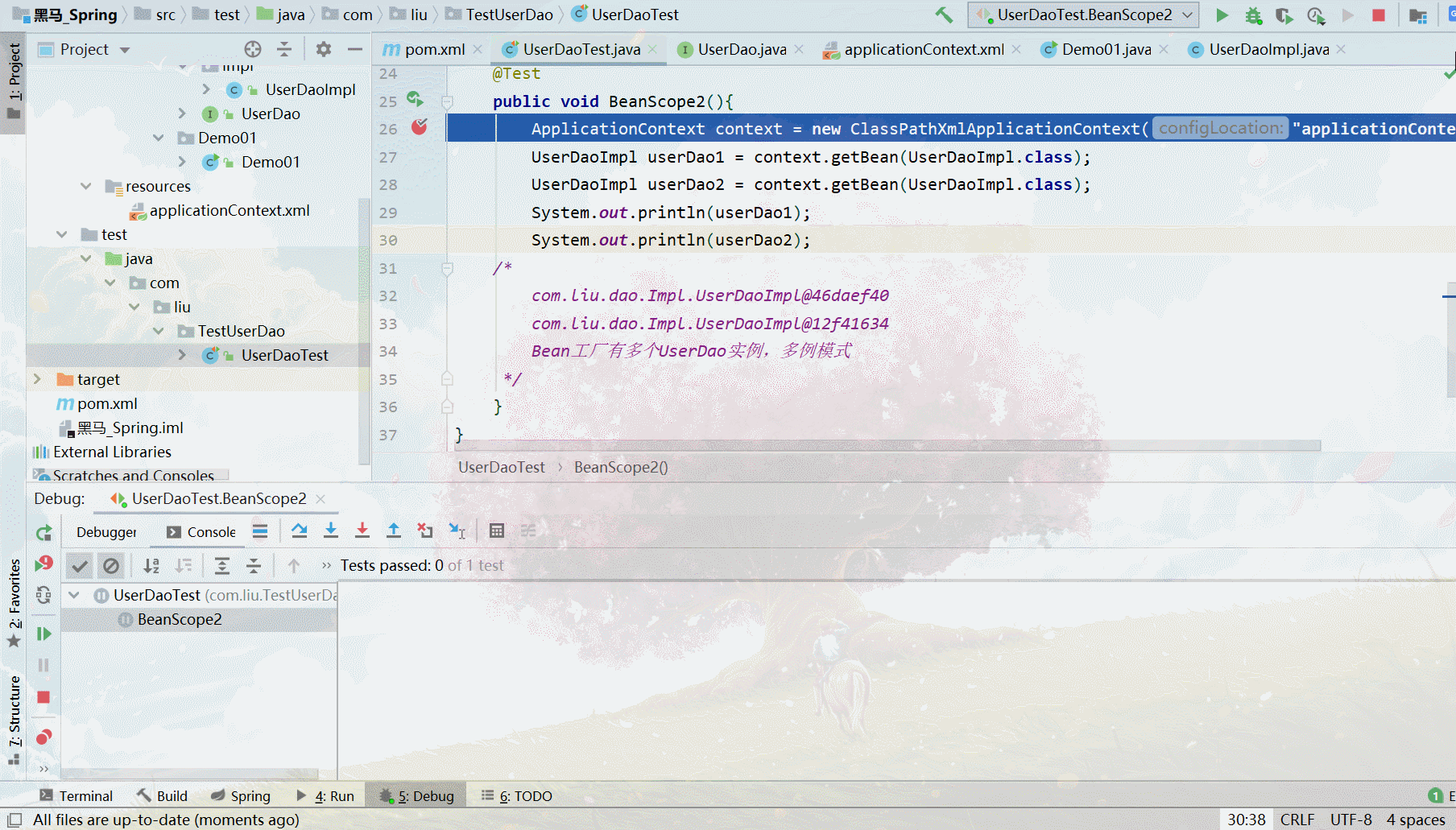Click Run to Cursor icon
The width and height of the screenshot is (1456, 830).
point(457,531)
